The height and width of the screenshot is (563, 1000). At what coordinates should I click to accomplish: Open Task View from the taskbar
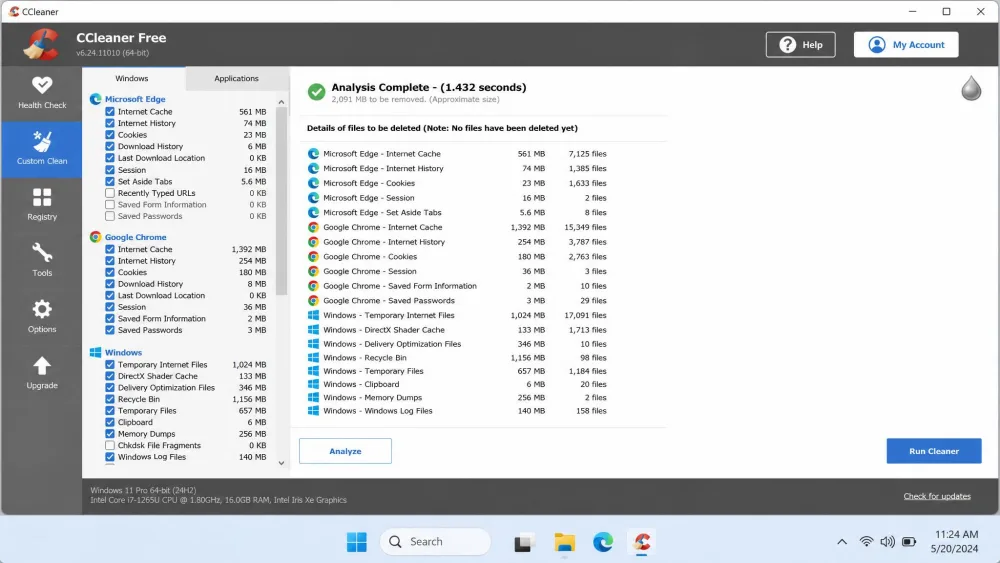pos(524,542)
